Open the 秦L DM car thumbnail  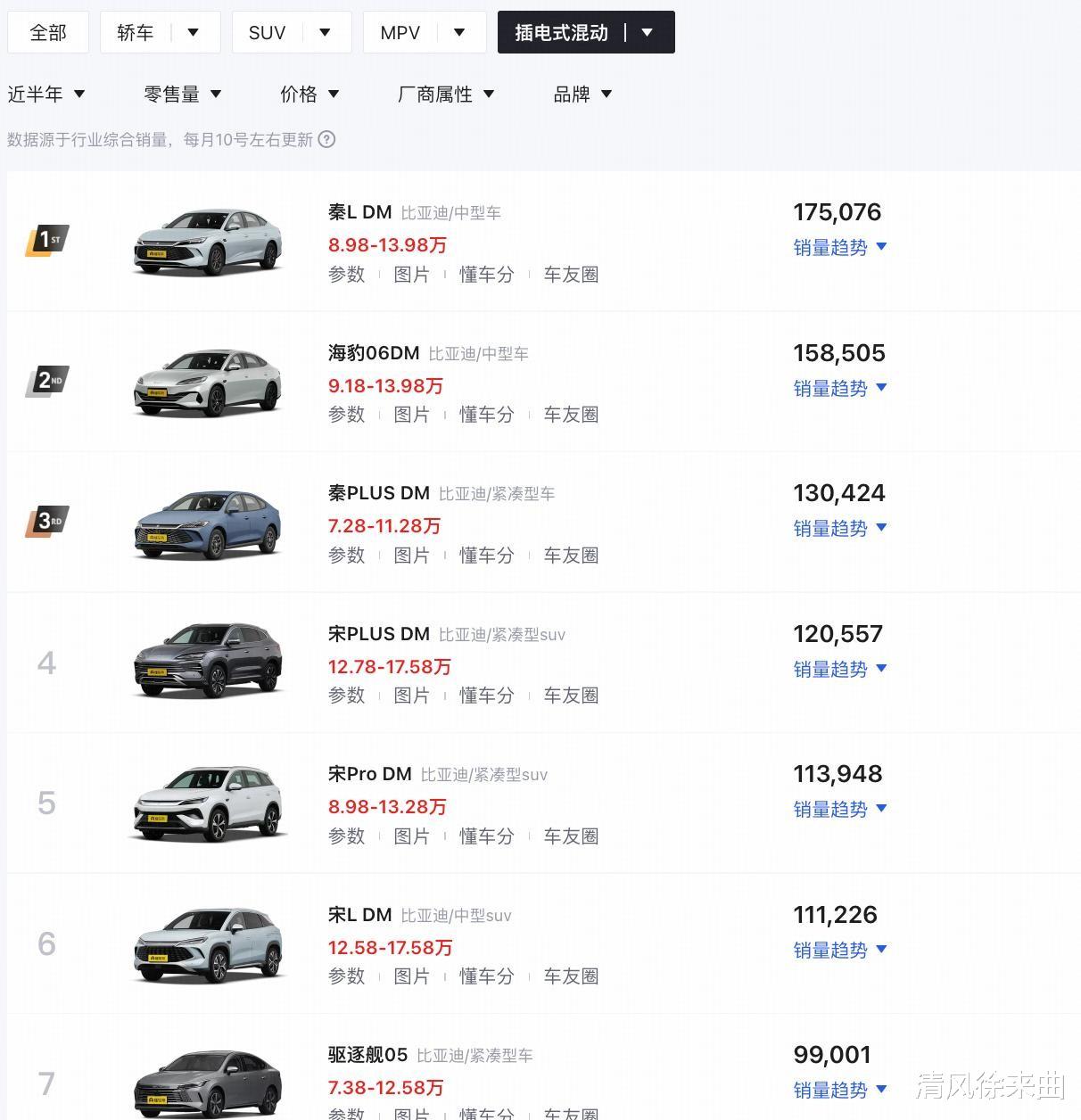tap(208, 242)
